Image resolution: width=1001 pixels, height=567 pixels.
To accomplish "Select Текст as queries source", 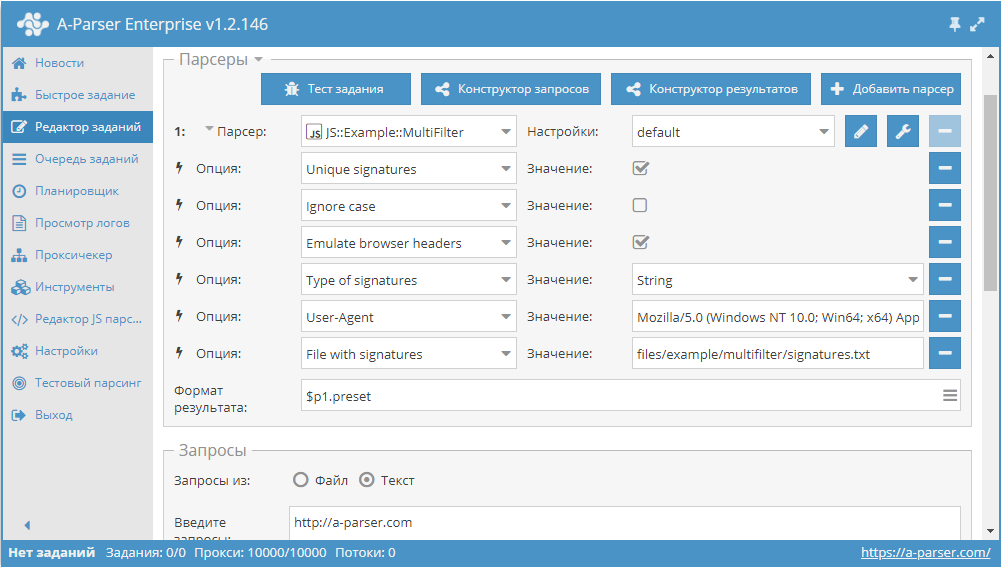I will pos(366,480).
